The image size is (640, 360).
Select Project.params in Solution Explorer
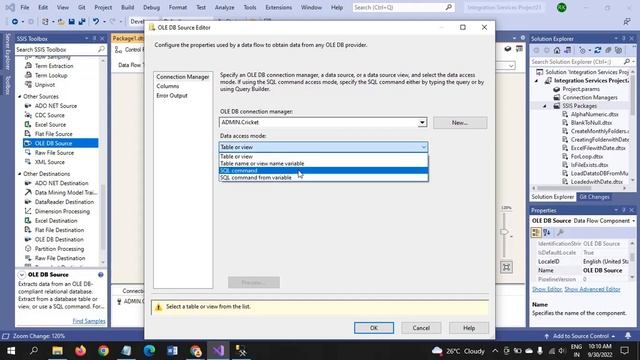[x=581, y=89]
